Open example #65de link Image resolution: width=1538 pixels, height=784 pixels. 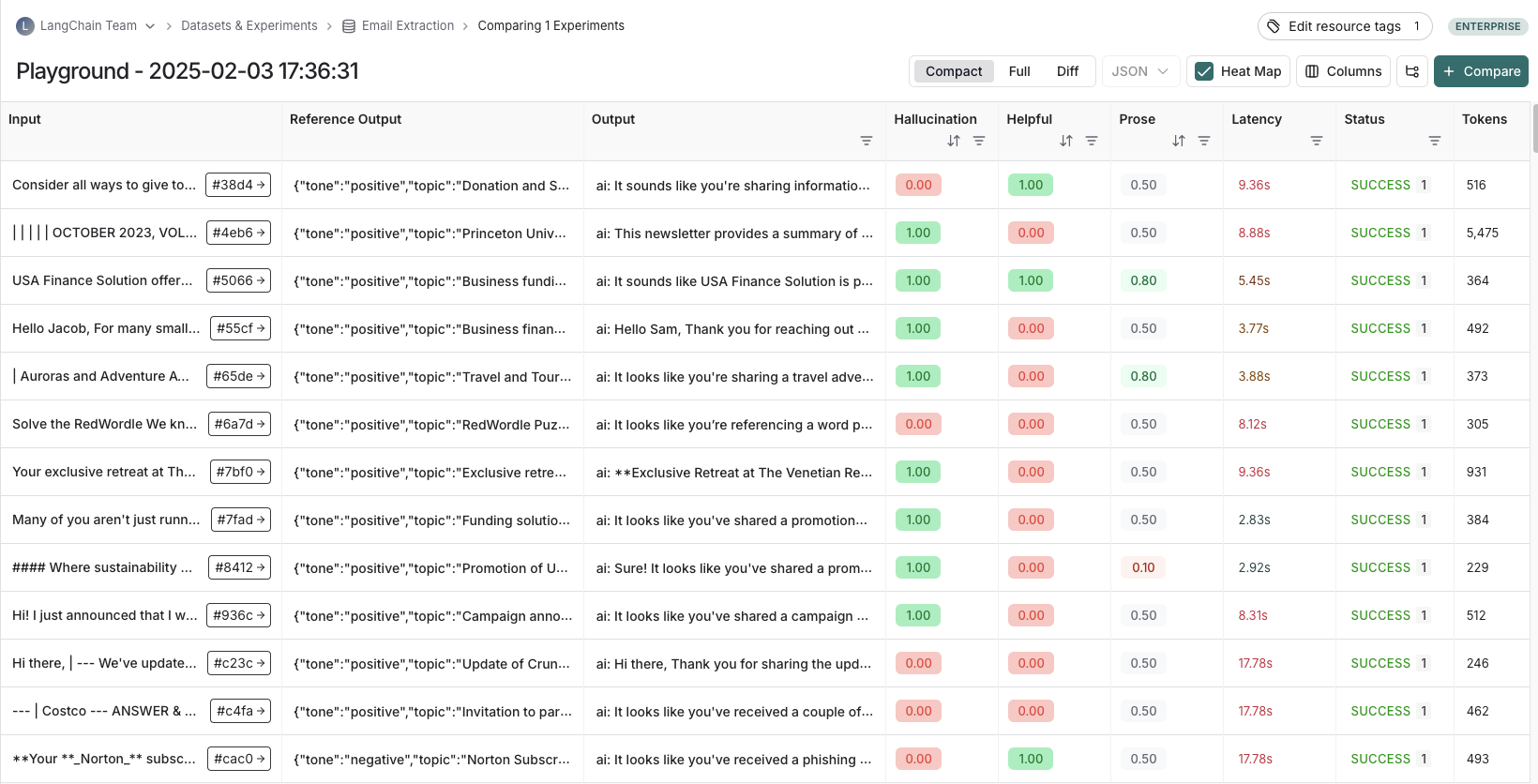[239, 376]
